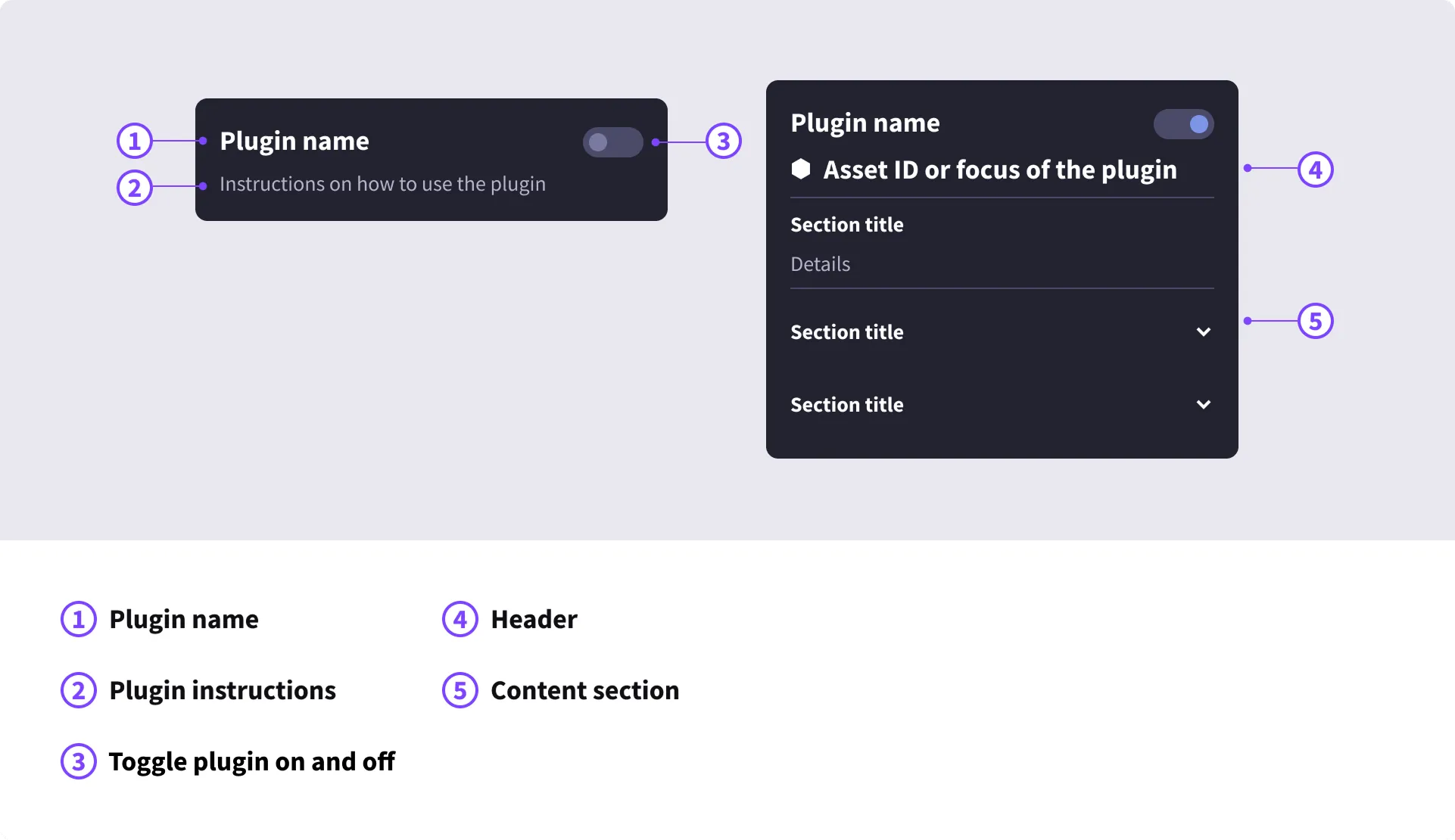Click the Details text under Section title

point(820,264)
